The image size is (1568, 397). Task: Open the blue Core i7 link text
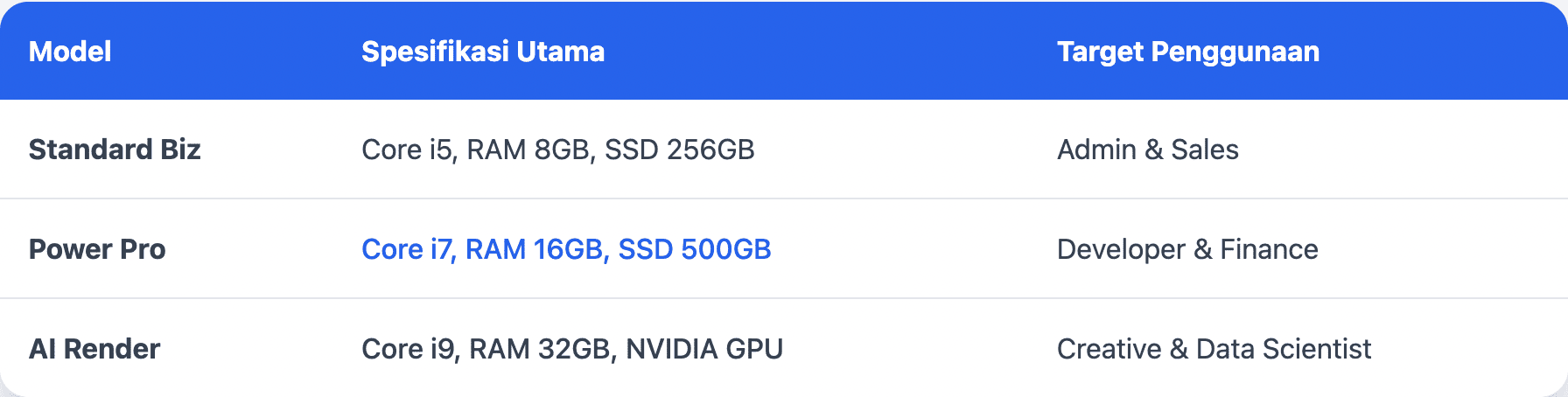point(407,249)
